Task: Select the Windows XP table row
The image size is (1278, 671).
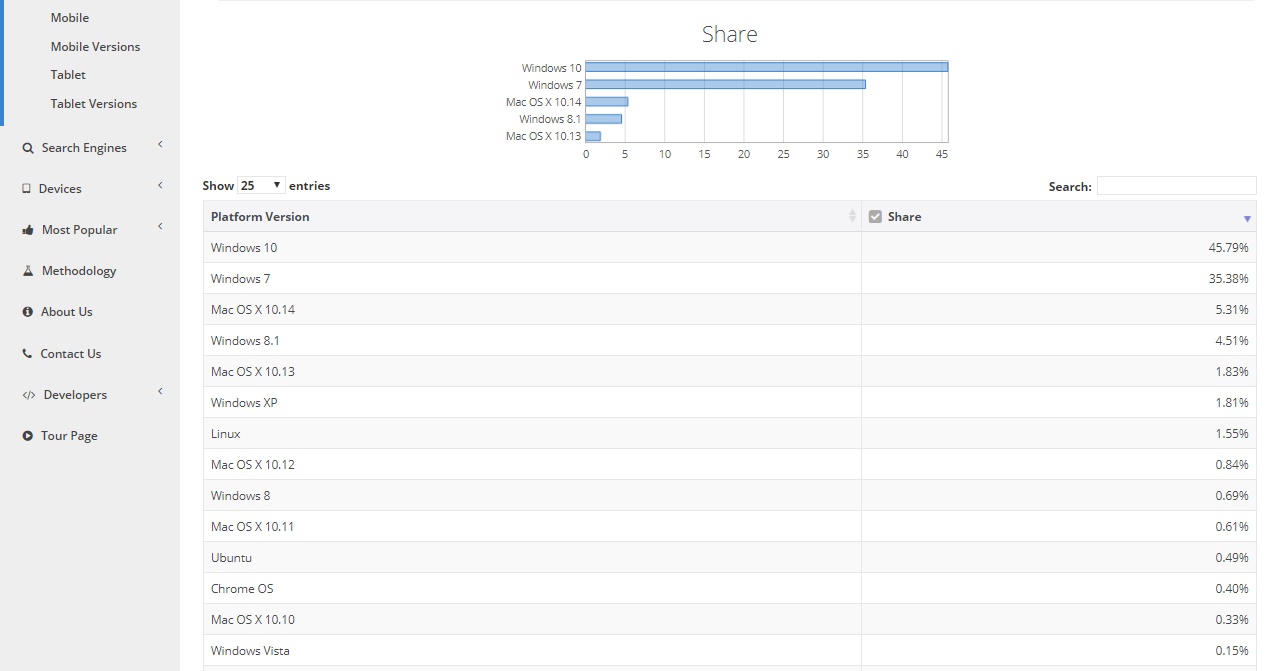Action: [x=730, y=403]
